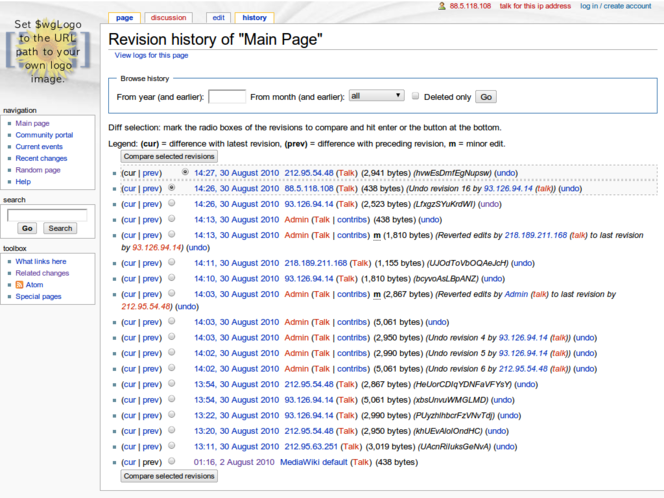This screenshot has width=664, height=498.
Task: Select the radio button for the 13:11 revision
Action: tap(172, 446)
